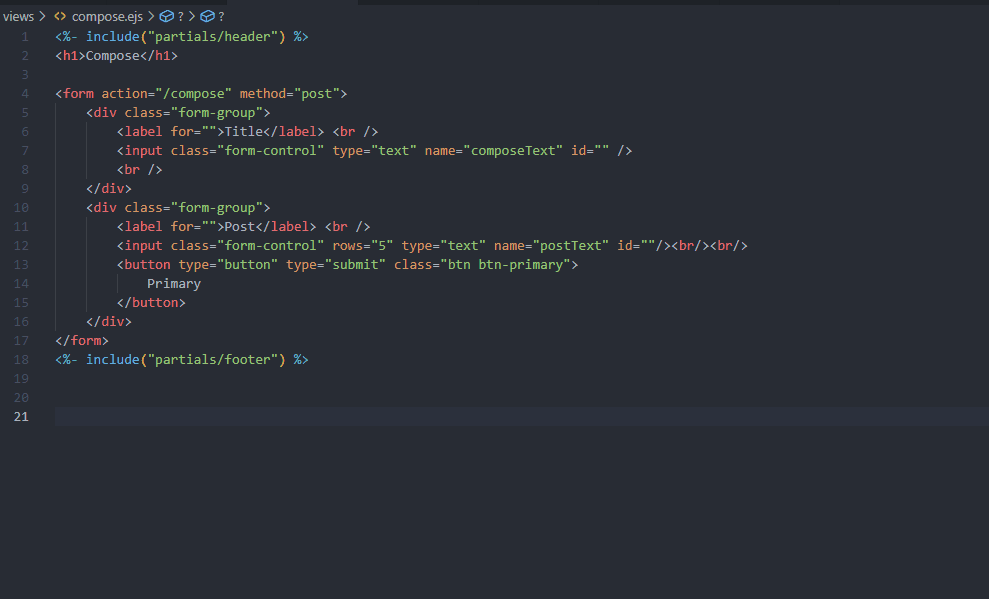Click line number 1 in gutter

(25, 37)
